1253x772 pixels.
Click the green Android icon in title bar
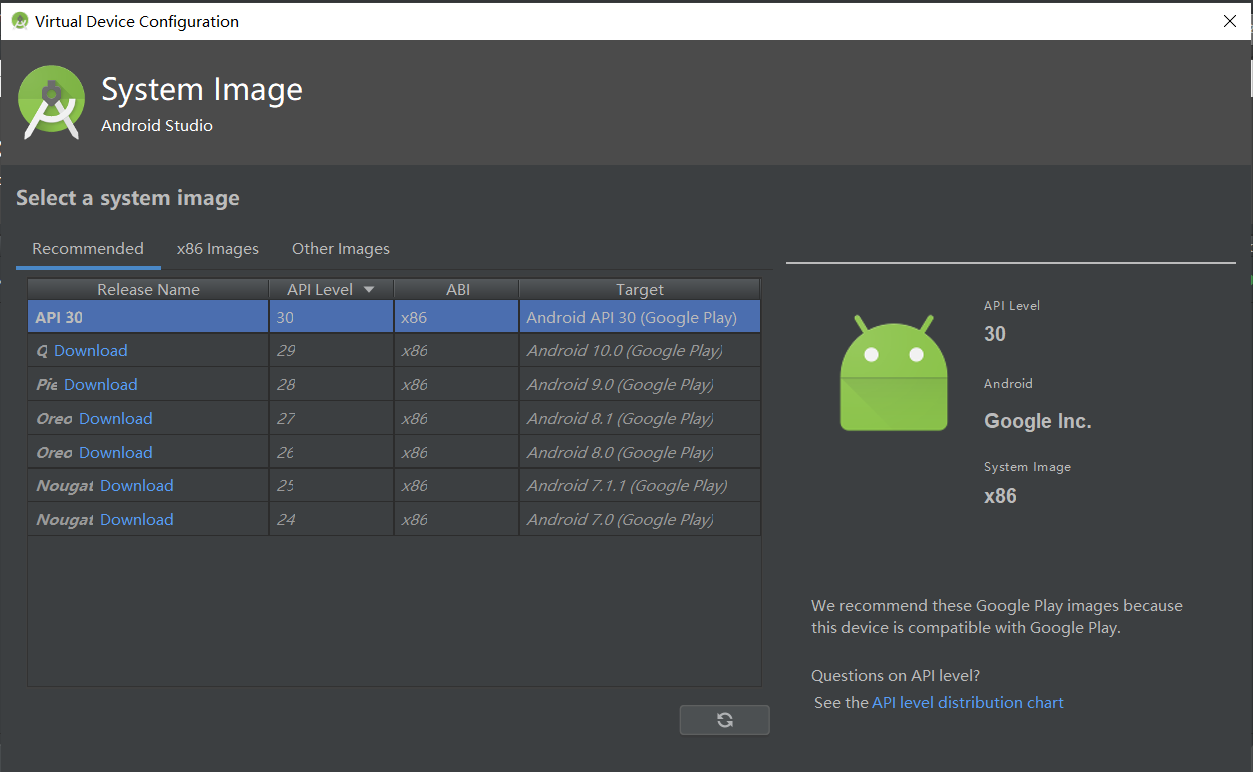[x=20, y=20]
